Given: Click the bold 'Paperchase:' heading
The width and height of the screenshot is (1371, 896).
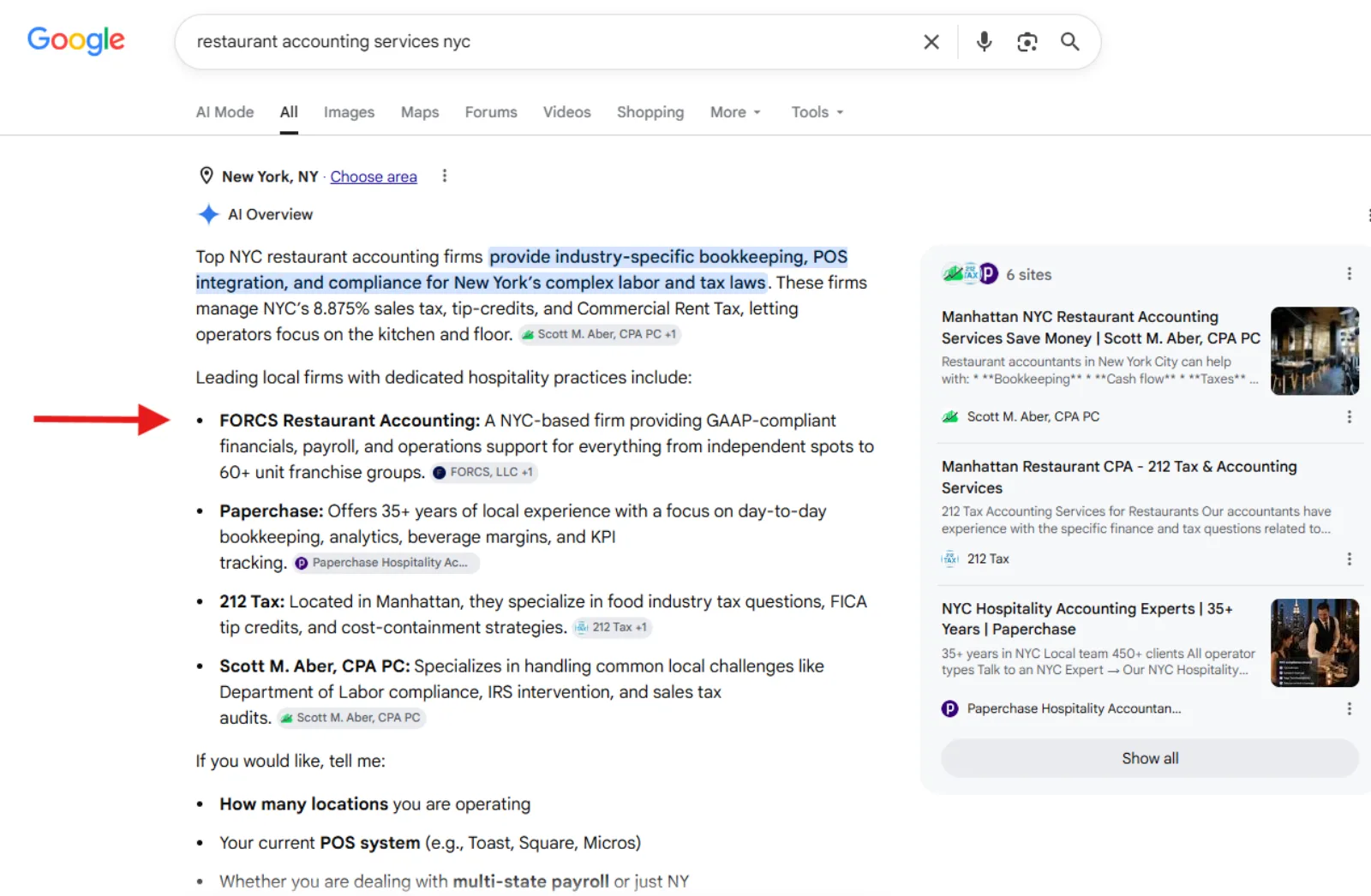Looking at the screenshot, I should click(271, 511).
